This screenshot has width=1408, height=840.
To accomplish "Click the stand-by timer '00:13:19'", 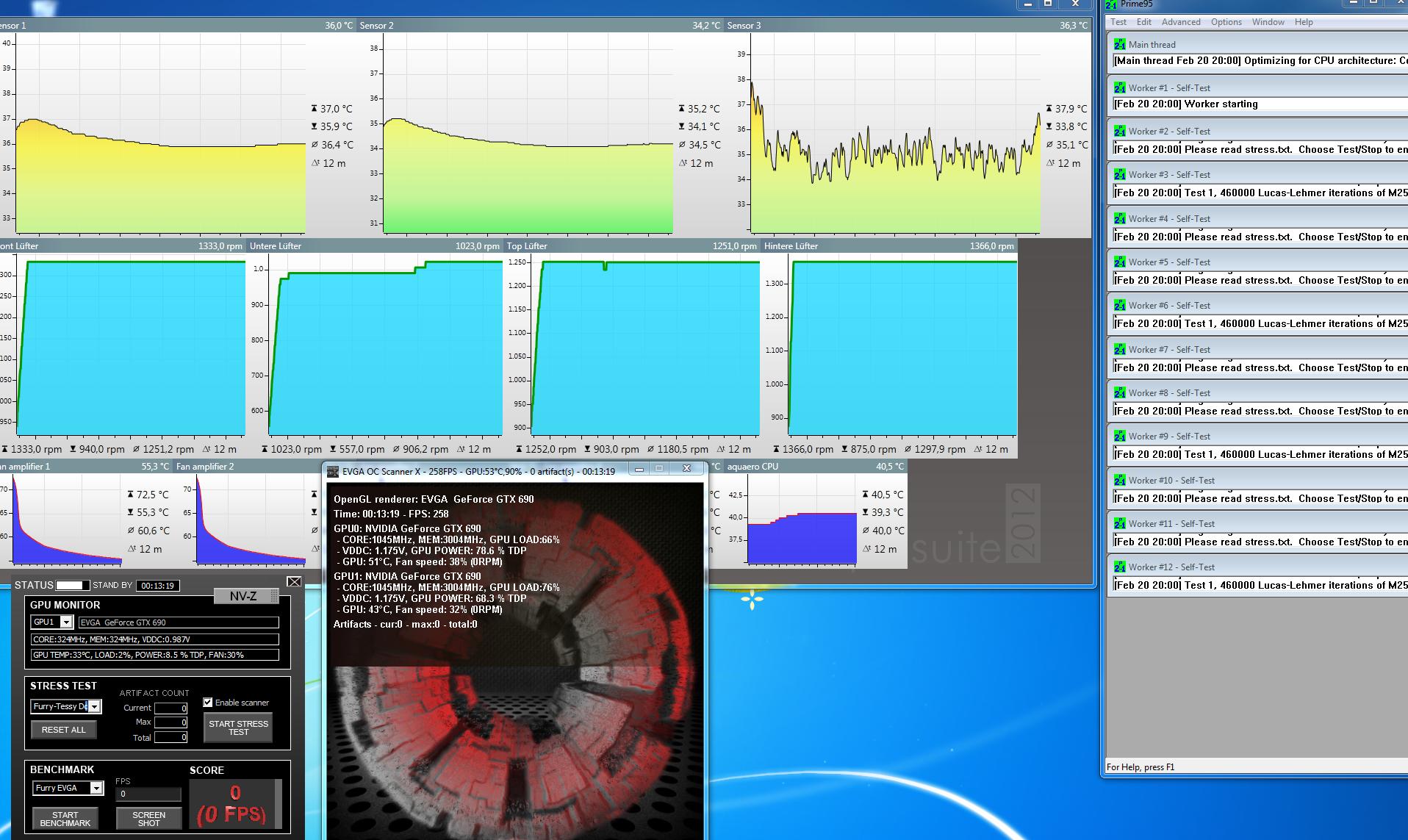I will pos(158,586).
